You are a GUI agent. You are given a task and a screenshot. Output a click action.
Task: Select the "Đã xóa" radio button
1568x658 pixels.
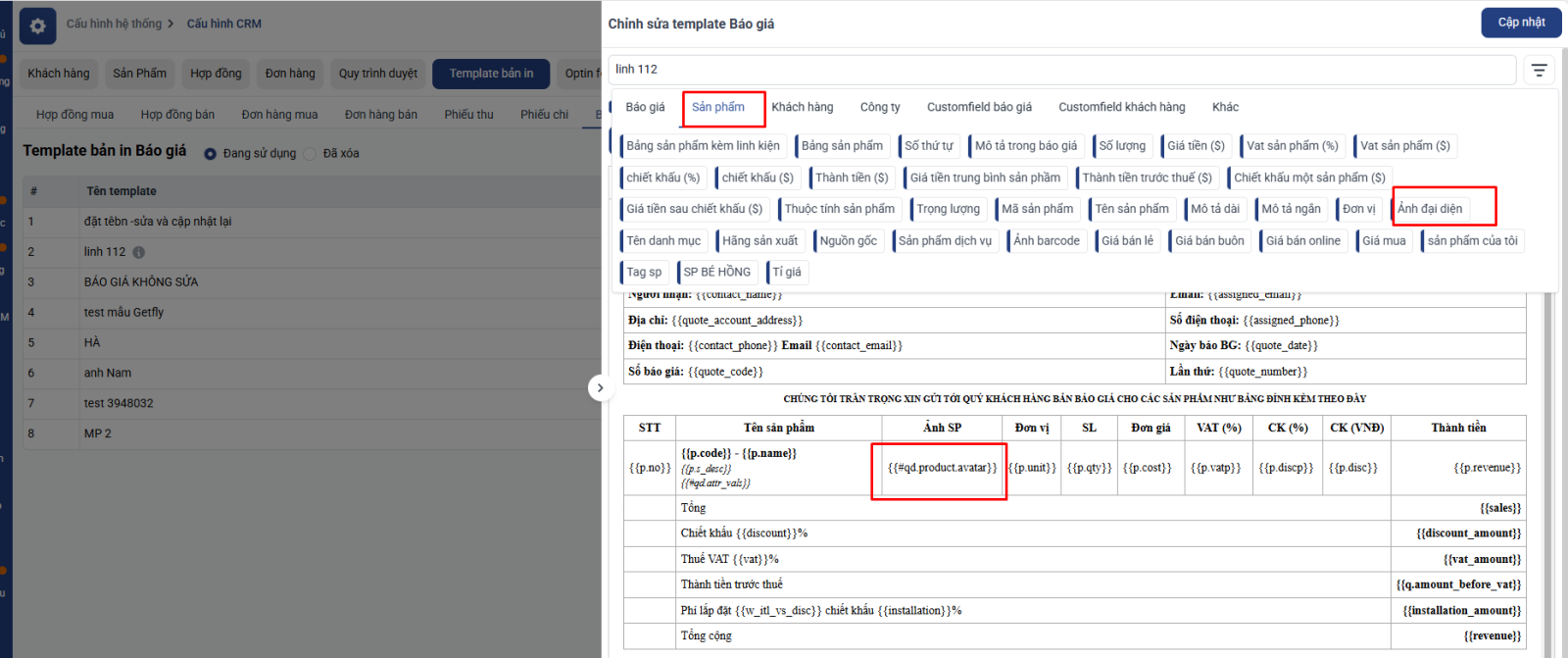(311, 154)
